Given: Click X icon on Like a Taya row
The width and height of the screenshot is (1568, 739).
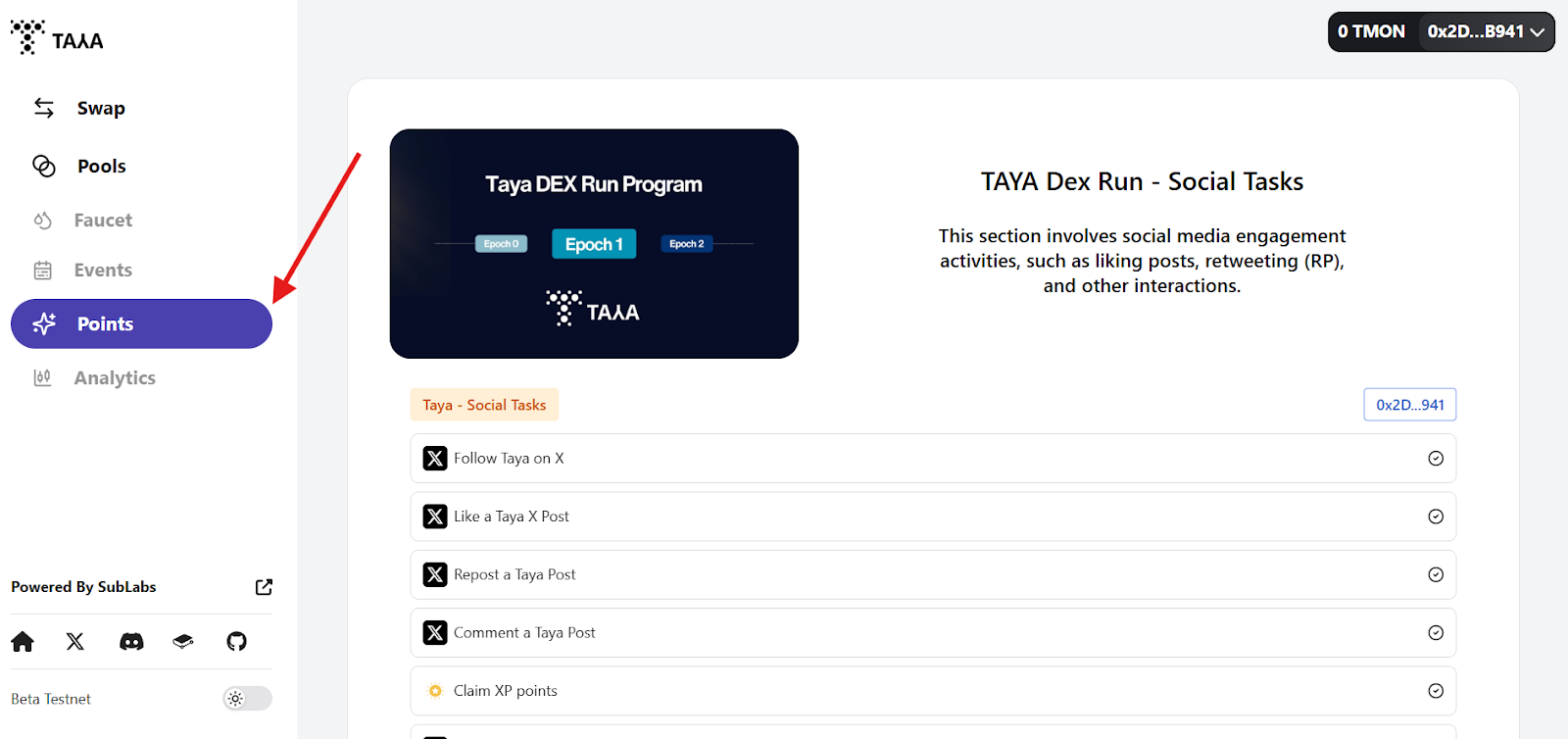Looking at the screenshot, I should point(435,517).
